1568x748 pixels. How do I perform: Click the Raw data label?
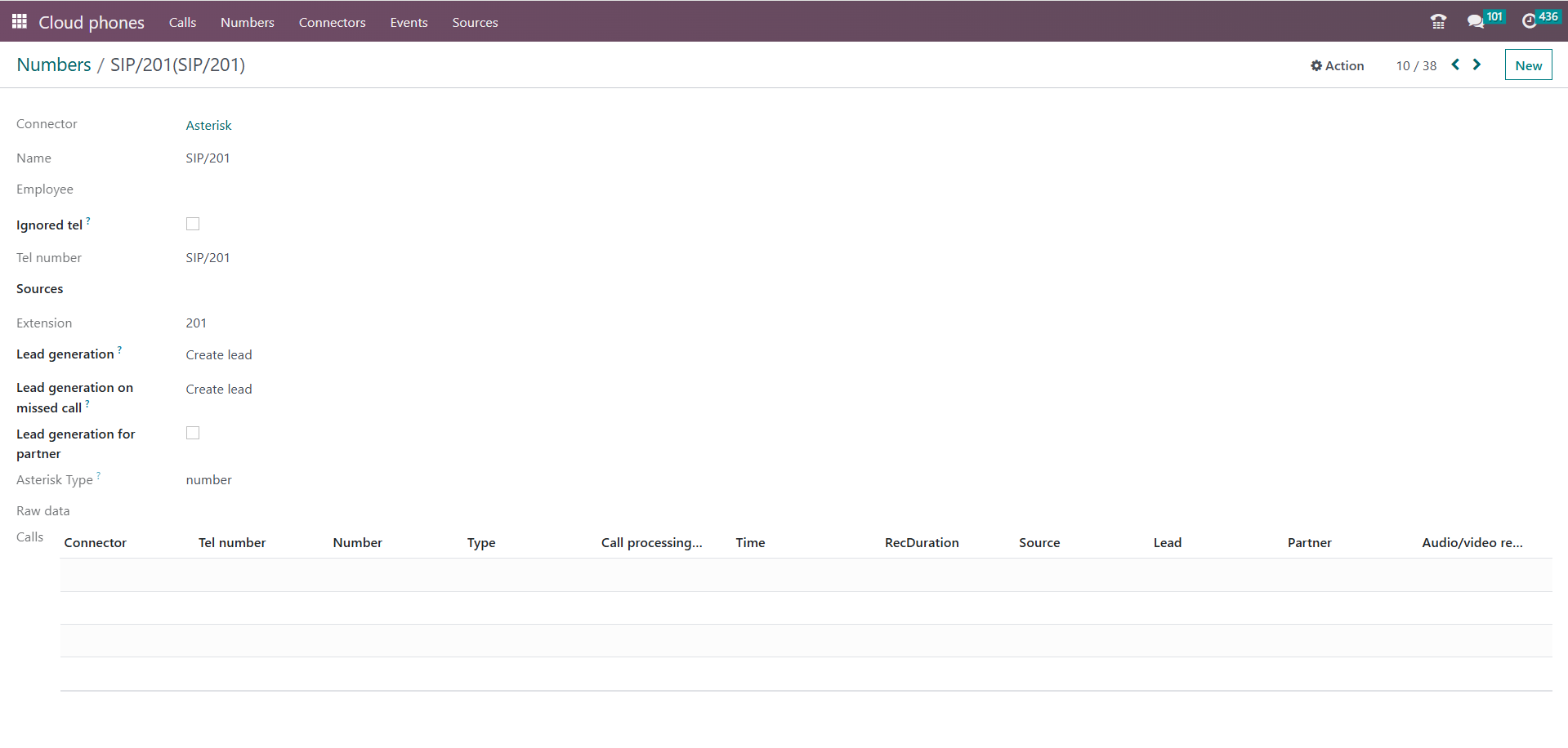pos(42,510)
